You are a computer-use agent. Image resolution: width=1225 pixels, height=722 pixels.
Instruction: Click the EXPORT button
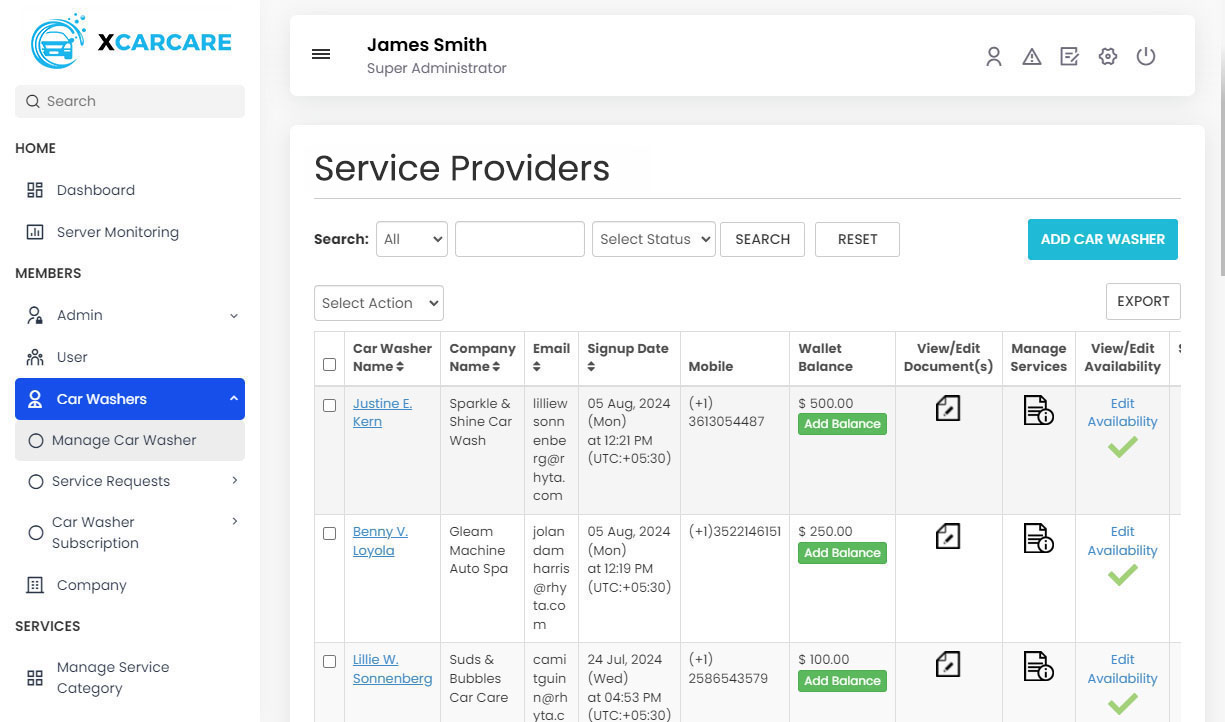point(1143,301)
